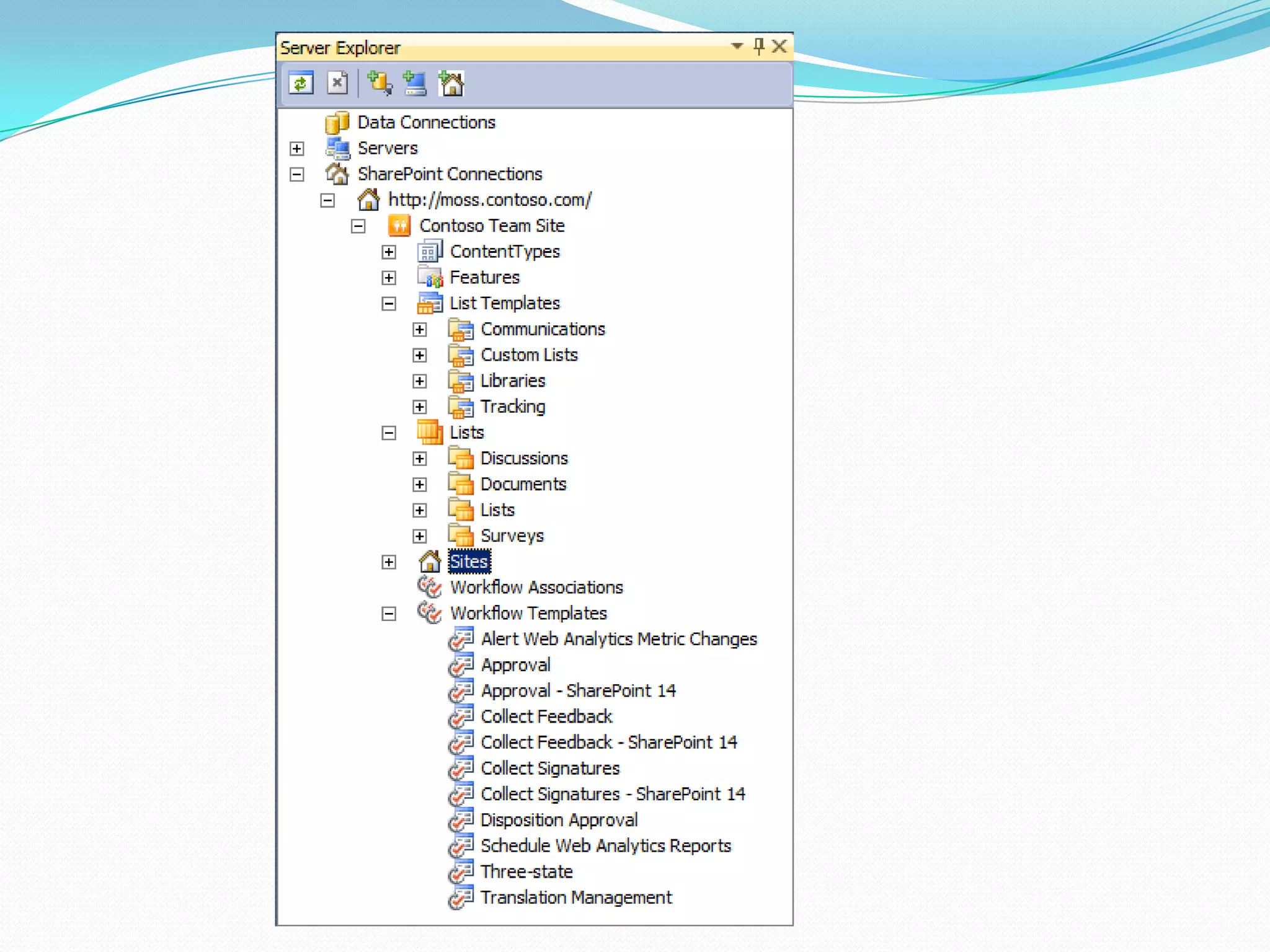
Task: Click Connect to Server icon
Action: pyautogui.click(x=415, y=84)
